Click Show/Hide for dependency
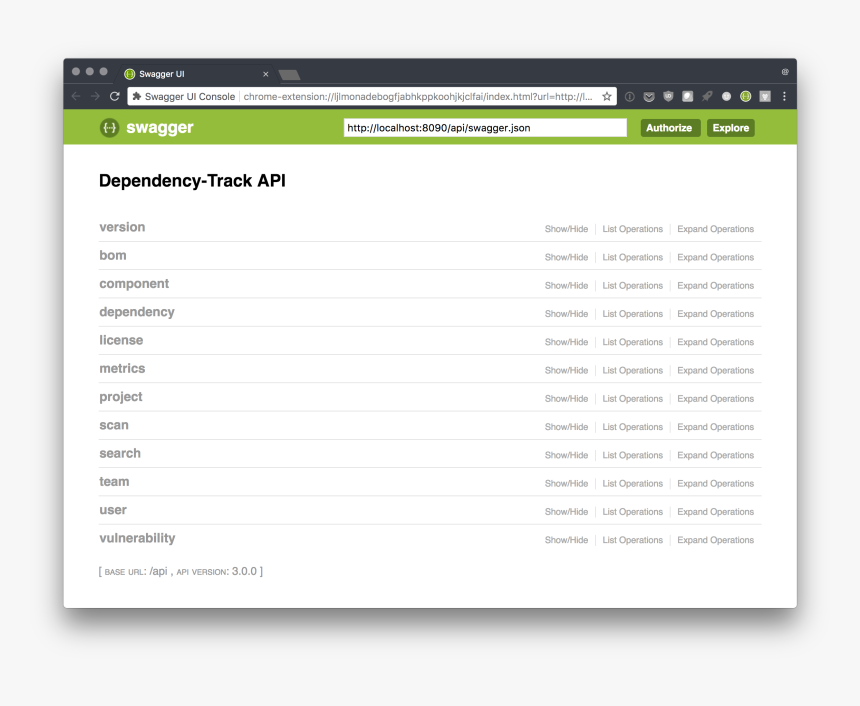 pyautogui.click(x=566, y=314)
